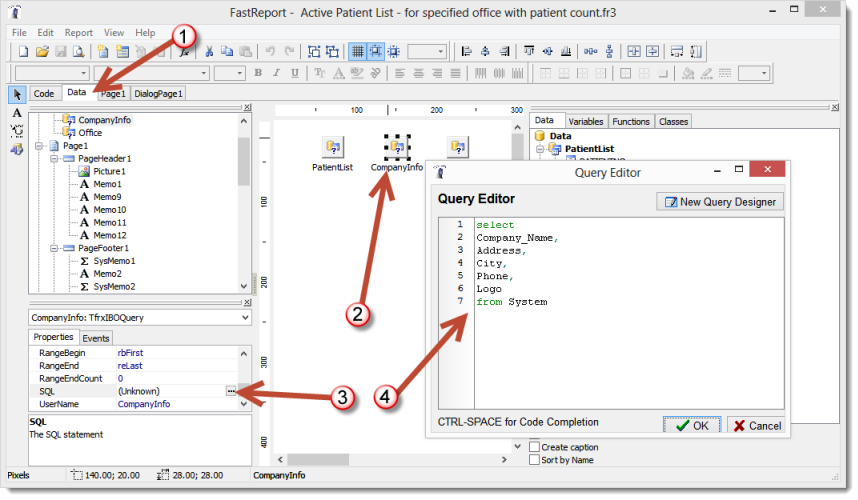This screenshot has width=858, height=500.
Task: Click the SQL property ellipsis button
Action: 231,391
